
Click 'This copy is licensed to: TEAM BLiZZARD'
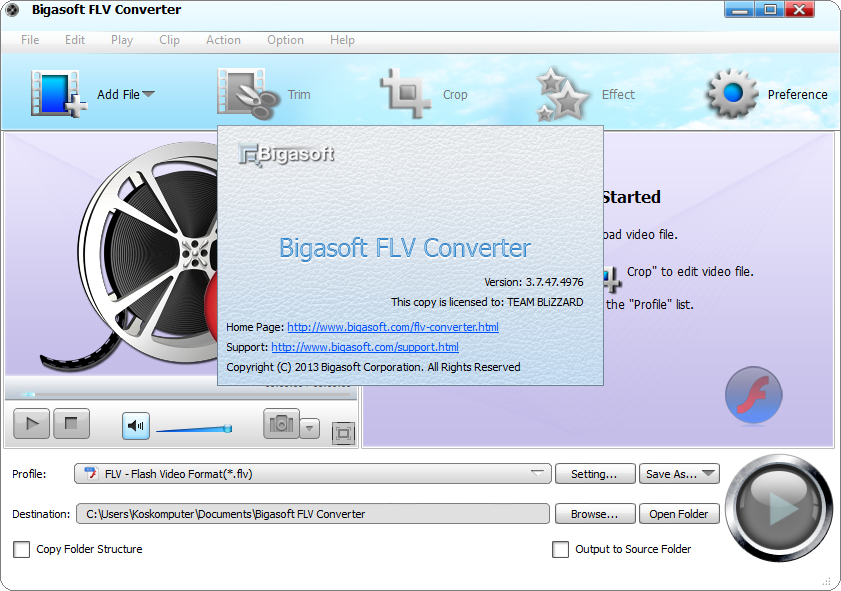[487, 302]
